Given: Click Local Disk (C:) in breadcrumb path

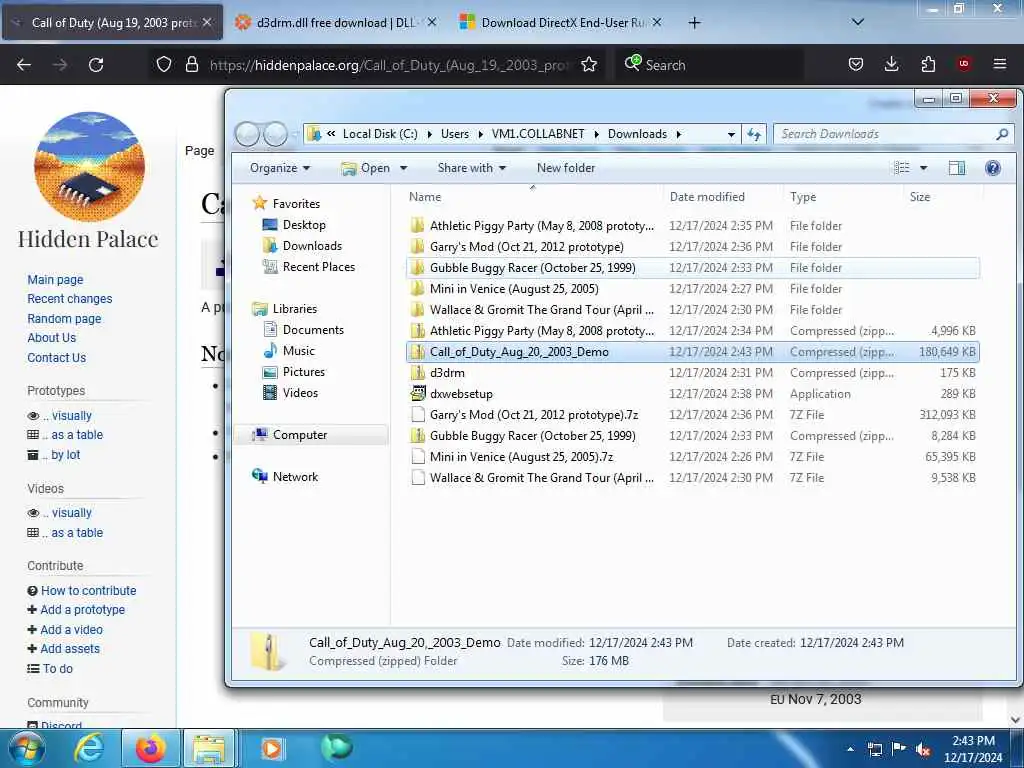Looking at the screenshot, I should [x=380, y=134].
